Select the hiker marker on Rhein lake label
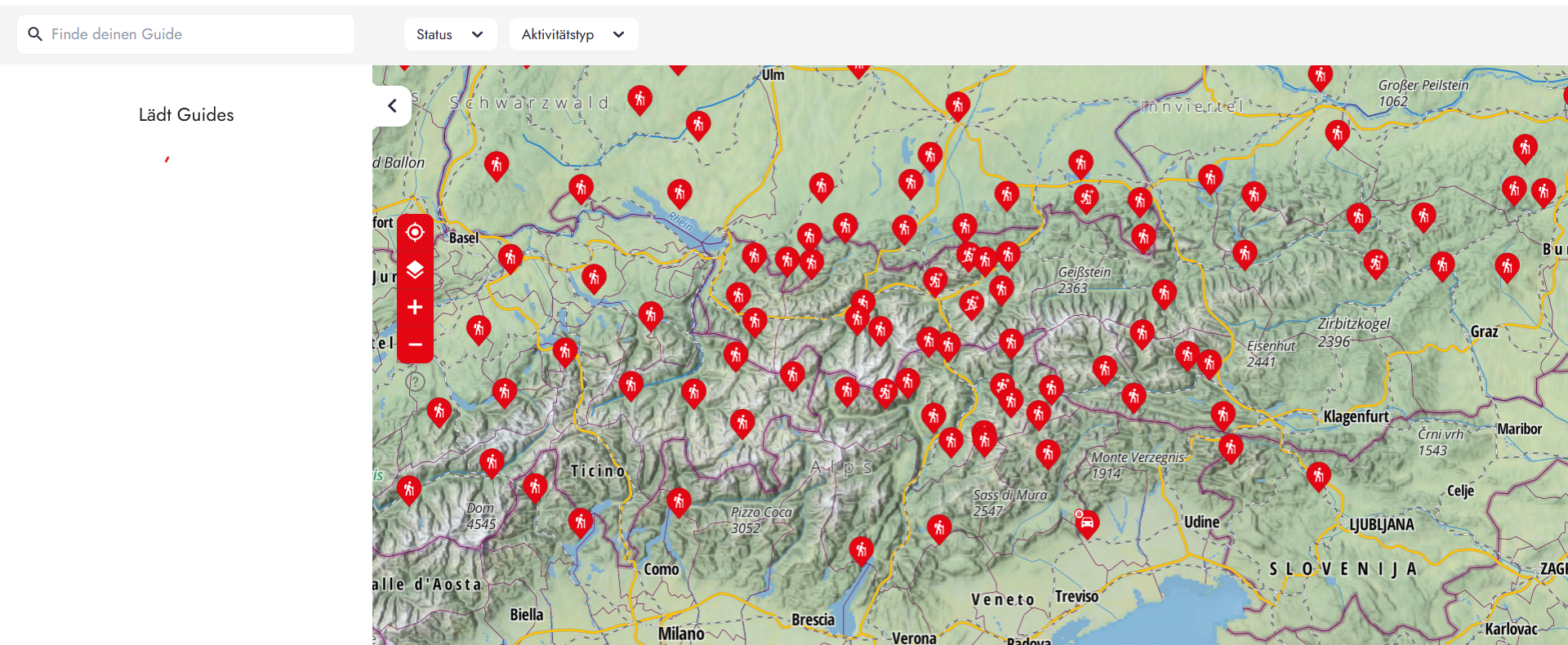The width and height of the screenshot is (1568, 645). pos(679,193)
